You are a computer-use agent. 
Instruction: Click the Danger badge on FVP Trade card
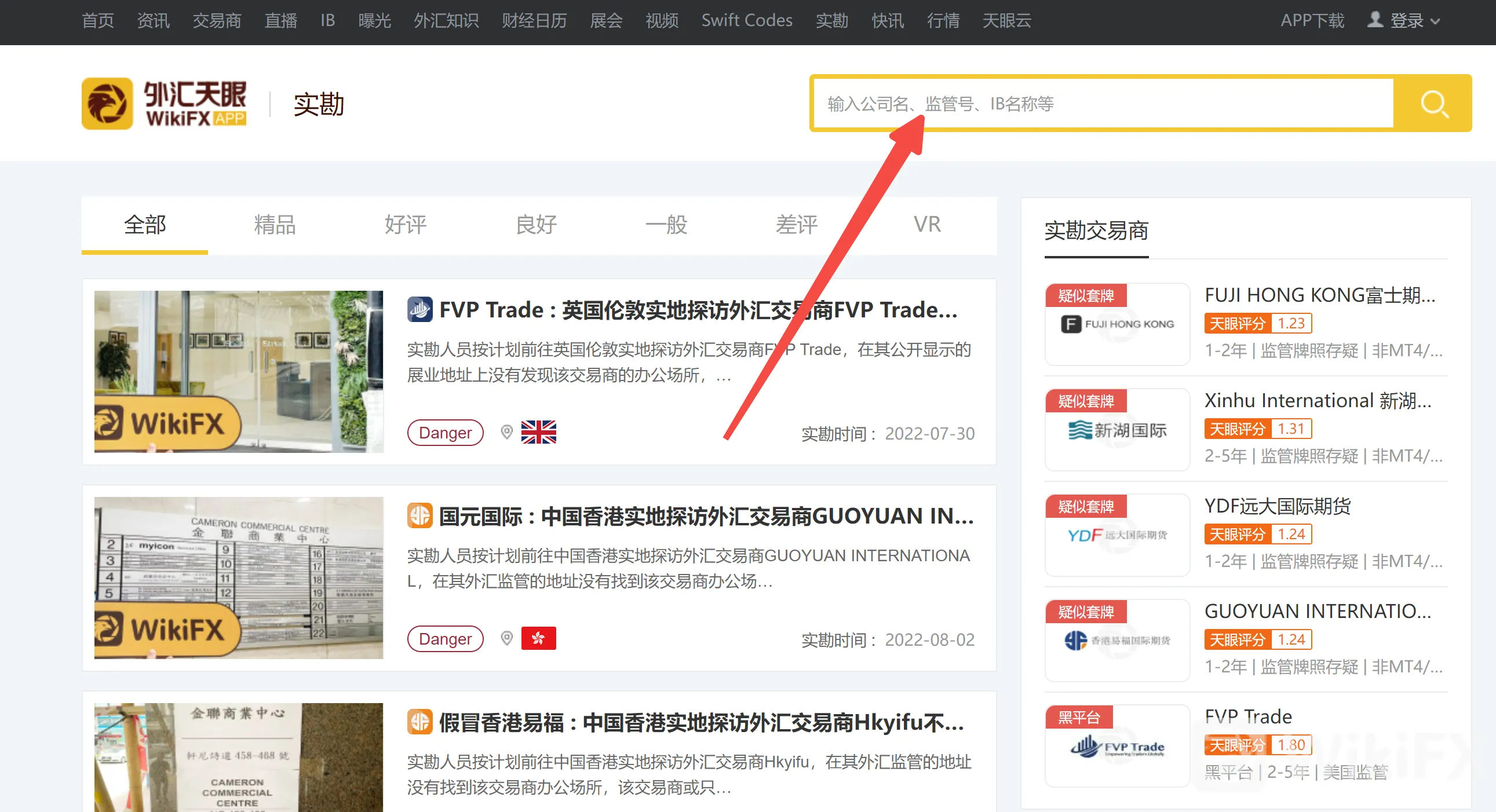[x=445, y=433]
